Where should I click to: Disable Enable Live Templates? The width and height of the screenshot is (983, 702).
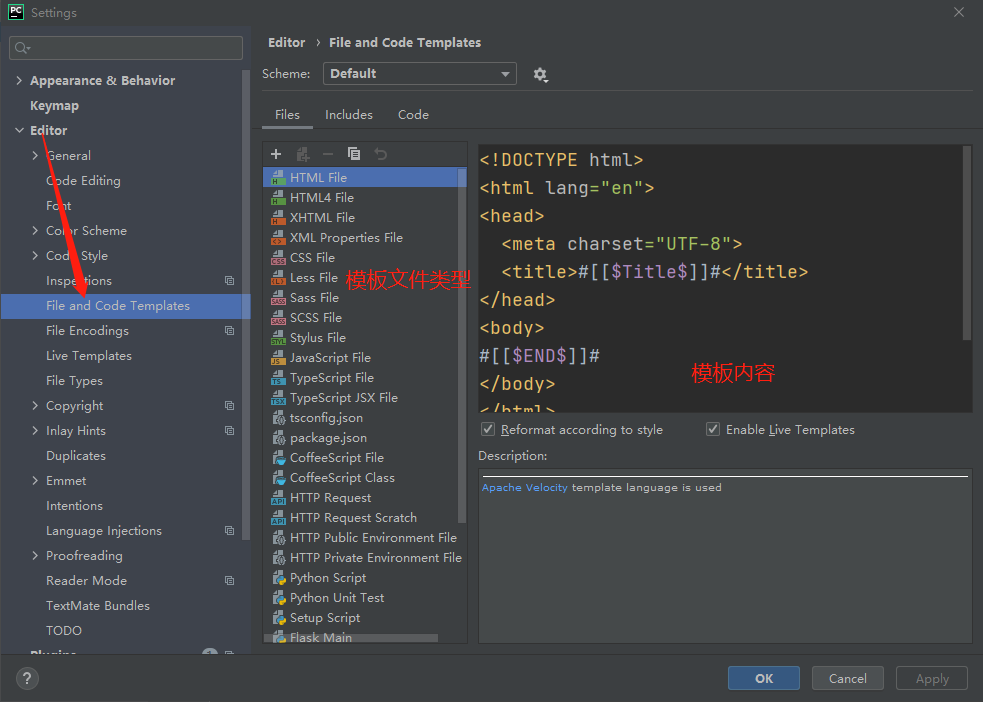pyautogui.click(x=713, y=429)
